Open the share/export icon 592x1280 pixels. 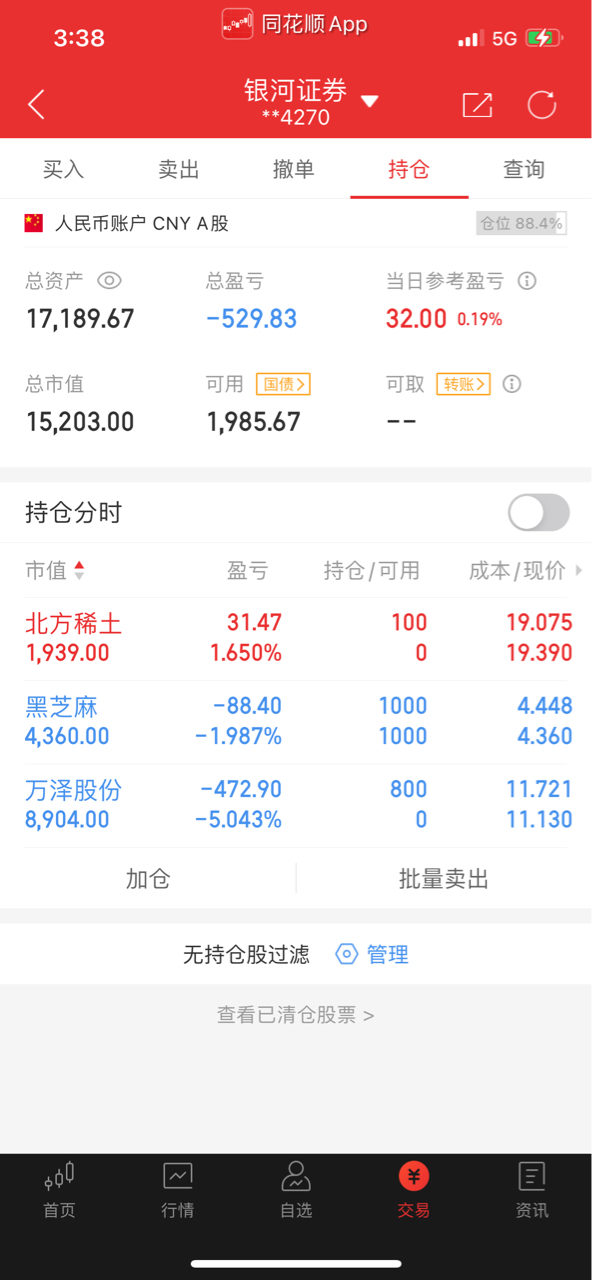pos(477,105)
